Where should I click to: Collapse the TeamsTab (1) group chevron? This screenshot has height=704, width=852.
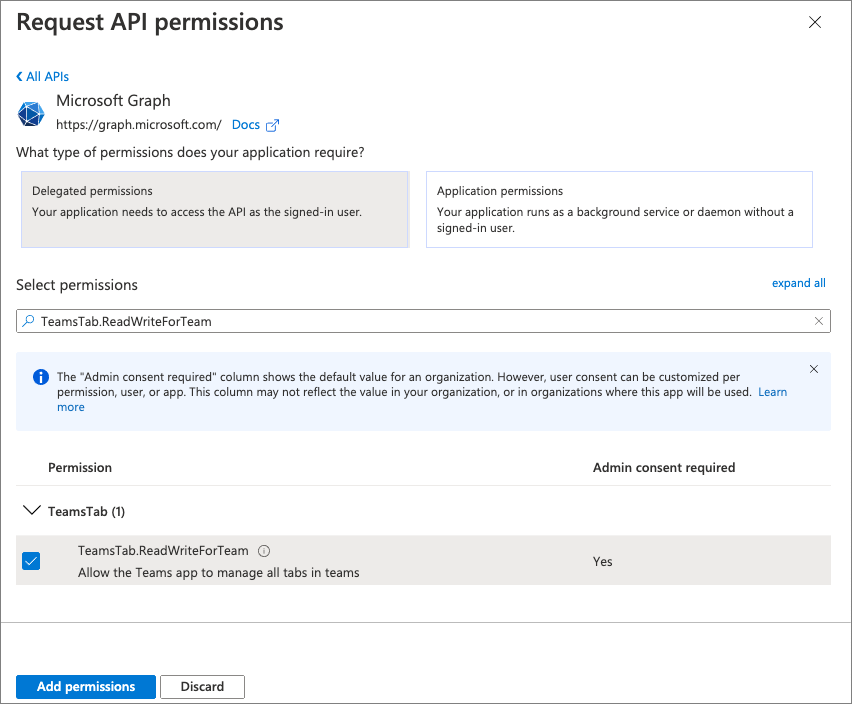coord(32,510)
